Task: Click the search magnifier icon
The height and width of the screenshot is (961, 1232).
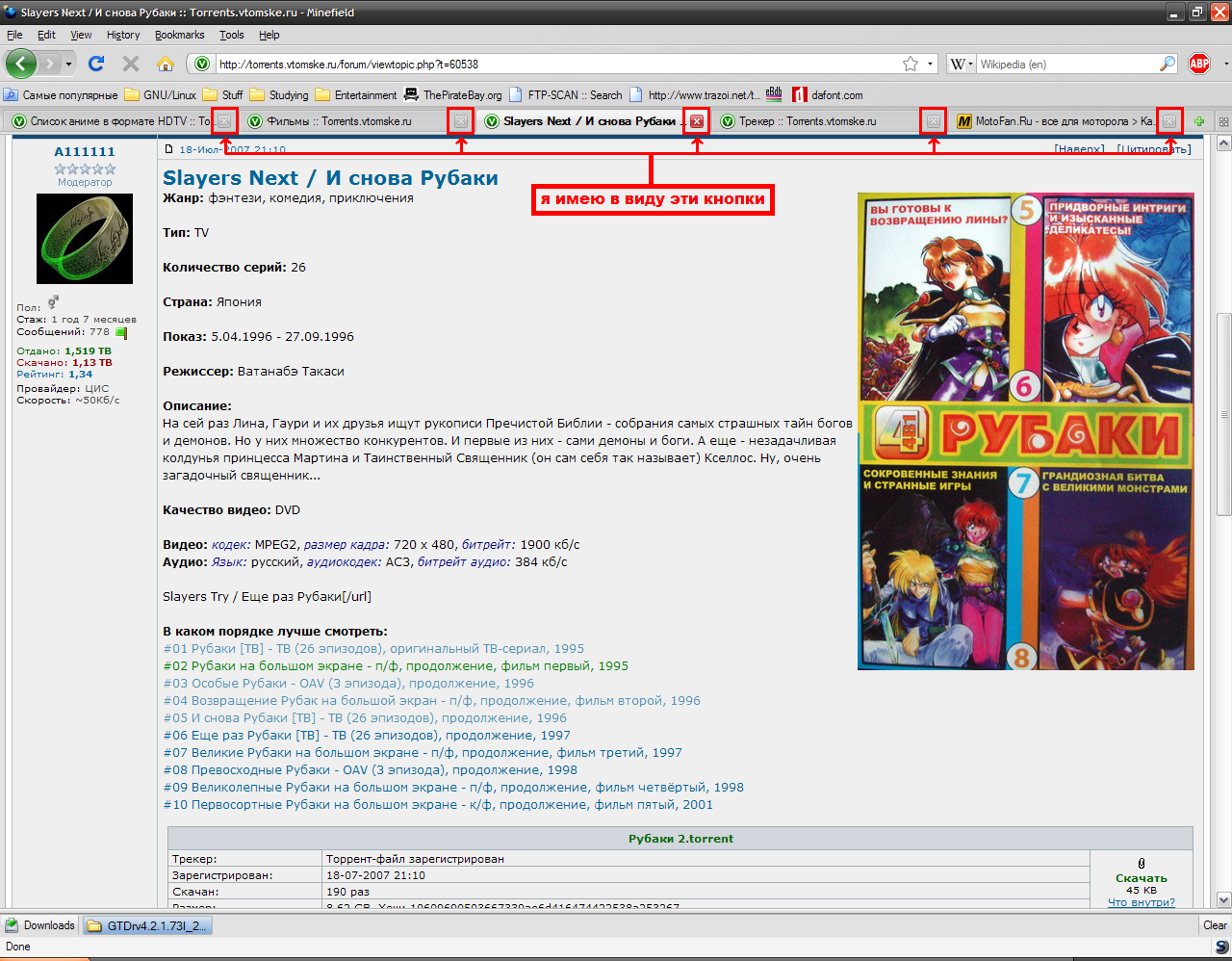Action: pyautogui.click(x=1168, y=64)
